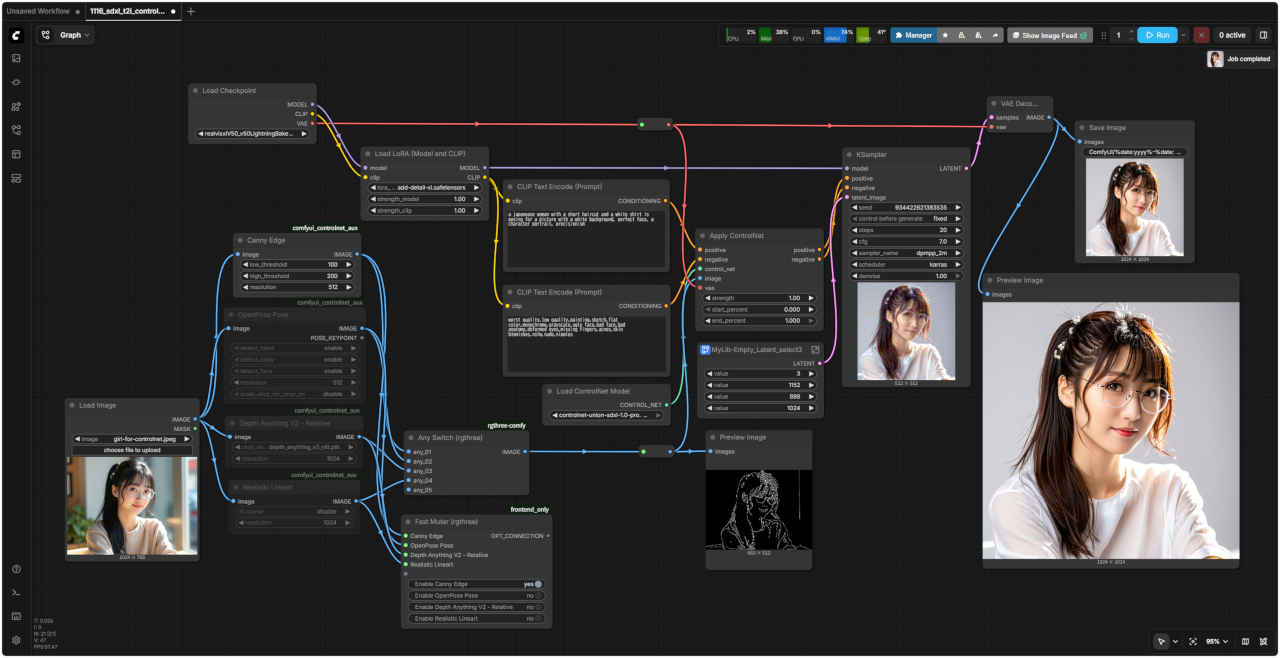The image size is (1280, 658).
Task: Enable the OpenPose Pose toggle
Action: 537,596
